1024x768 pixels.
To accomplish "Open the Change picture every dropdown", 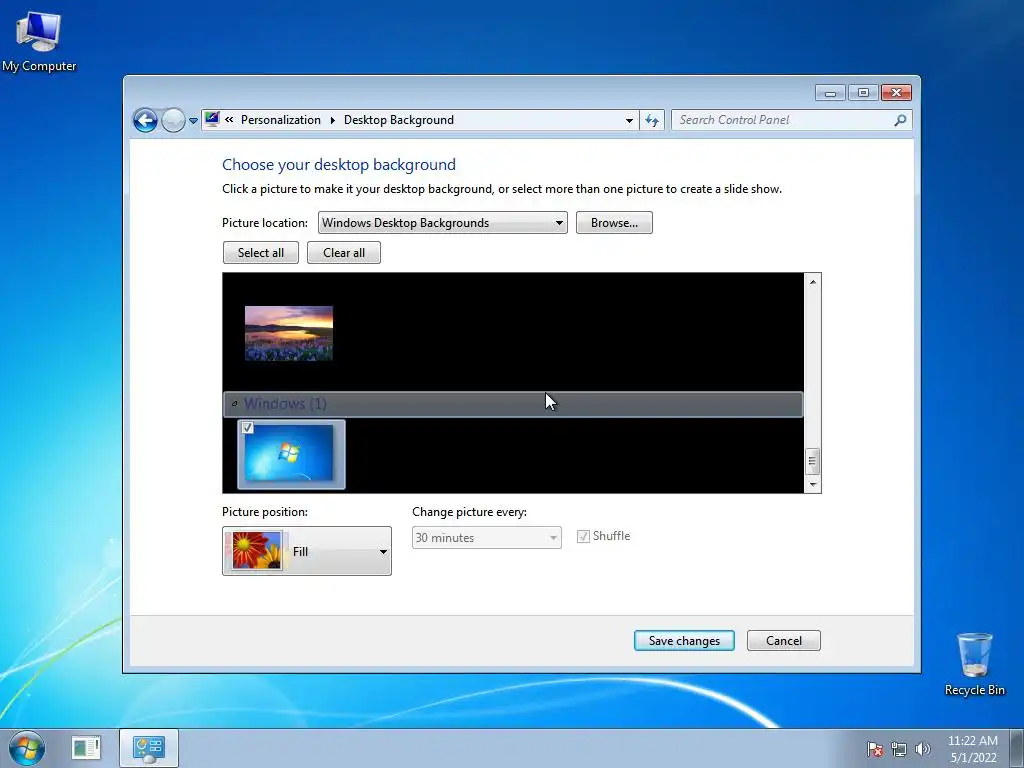I will 487,537.
